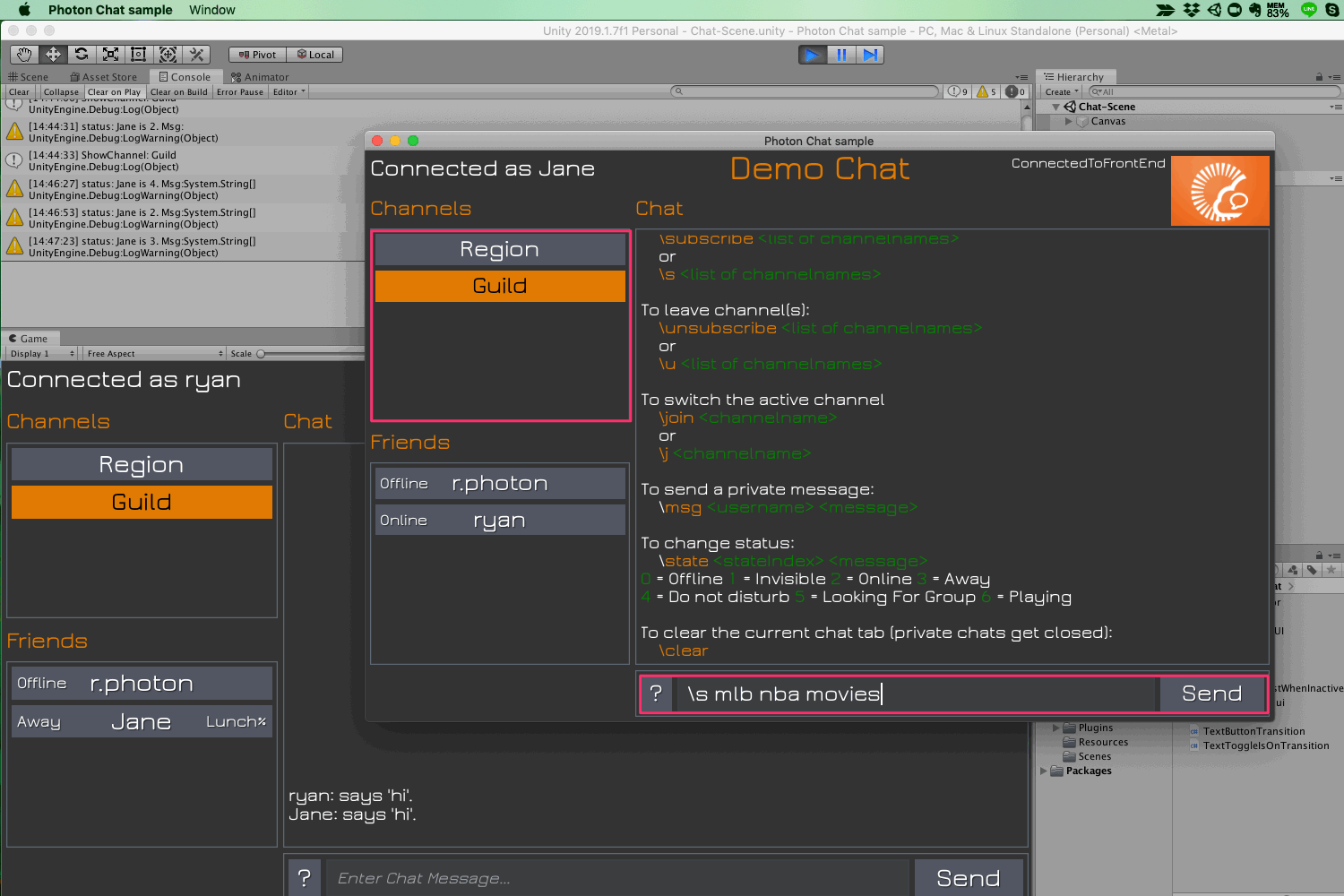Click the ? help button in Jane window
This screenshot has width=1344, height=896.
pyautogui.click(x=657, y=694)
